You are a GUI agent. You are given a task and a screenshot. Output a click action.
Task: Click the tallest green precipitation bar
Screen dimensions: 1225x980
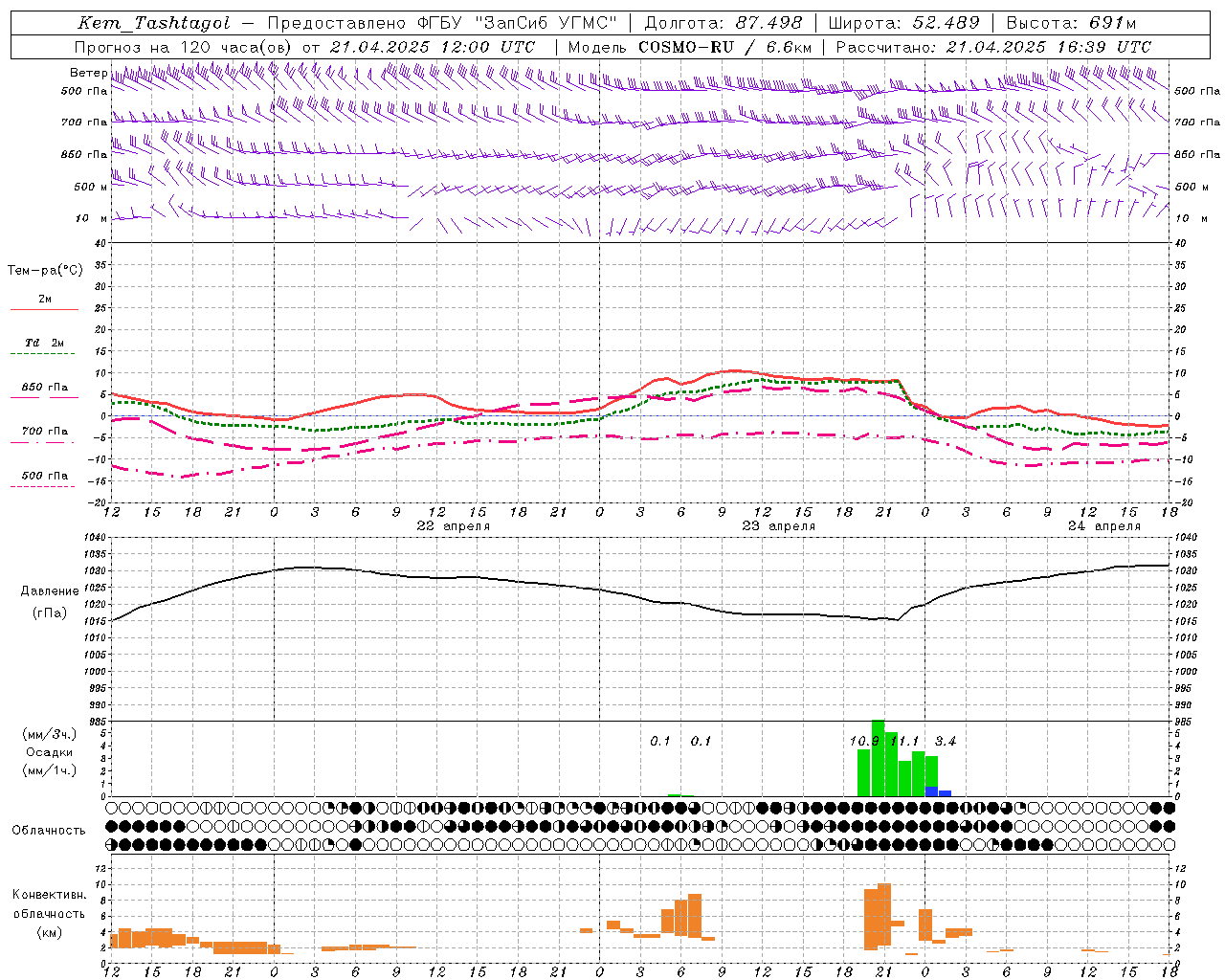pos(878,758)
